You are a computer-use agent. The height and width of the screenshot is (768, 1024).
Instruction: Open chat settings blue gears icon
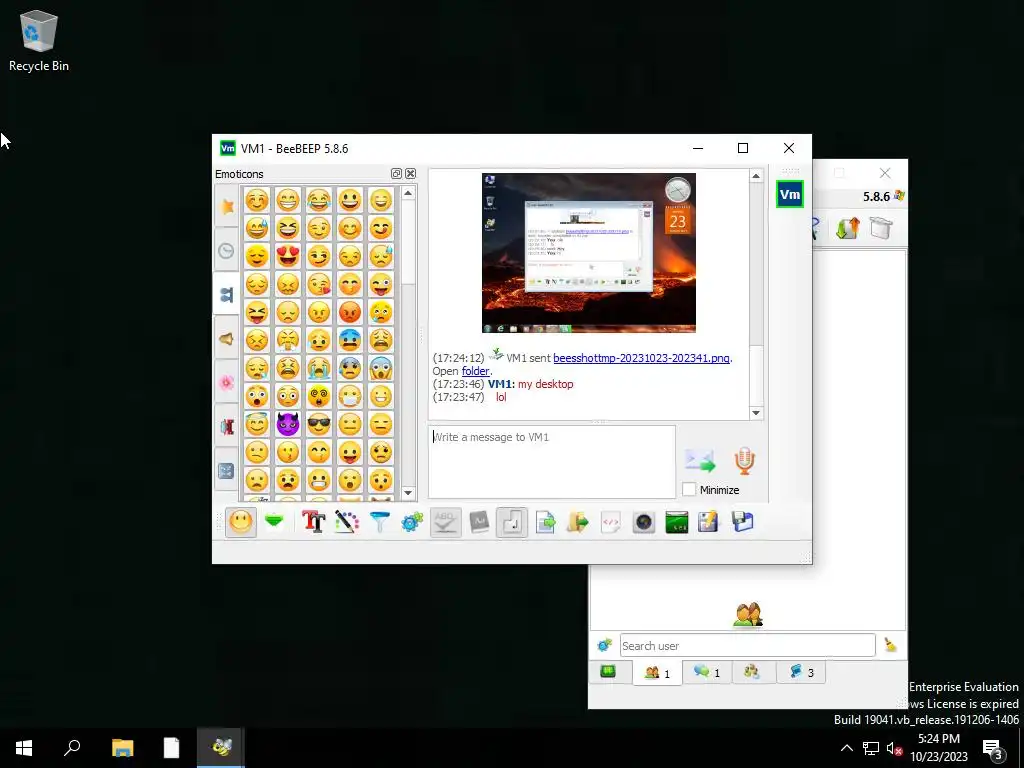point(412,522)
